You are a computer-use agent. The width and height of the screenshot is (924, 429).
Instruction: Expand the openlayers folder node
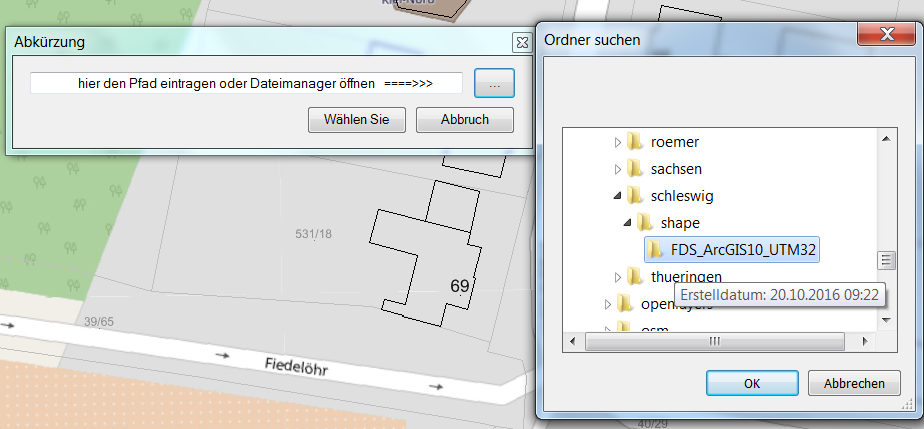coord(608,304)
